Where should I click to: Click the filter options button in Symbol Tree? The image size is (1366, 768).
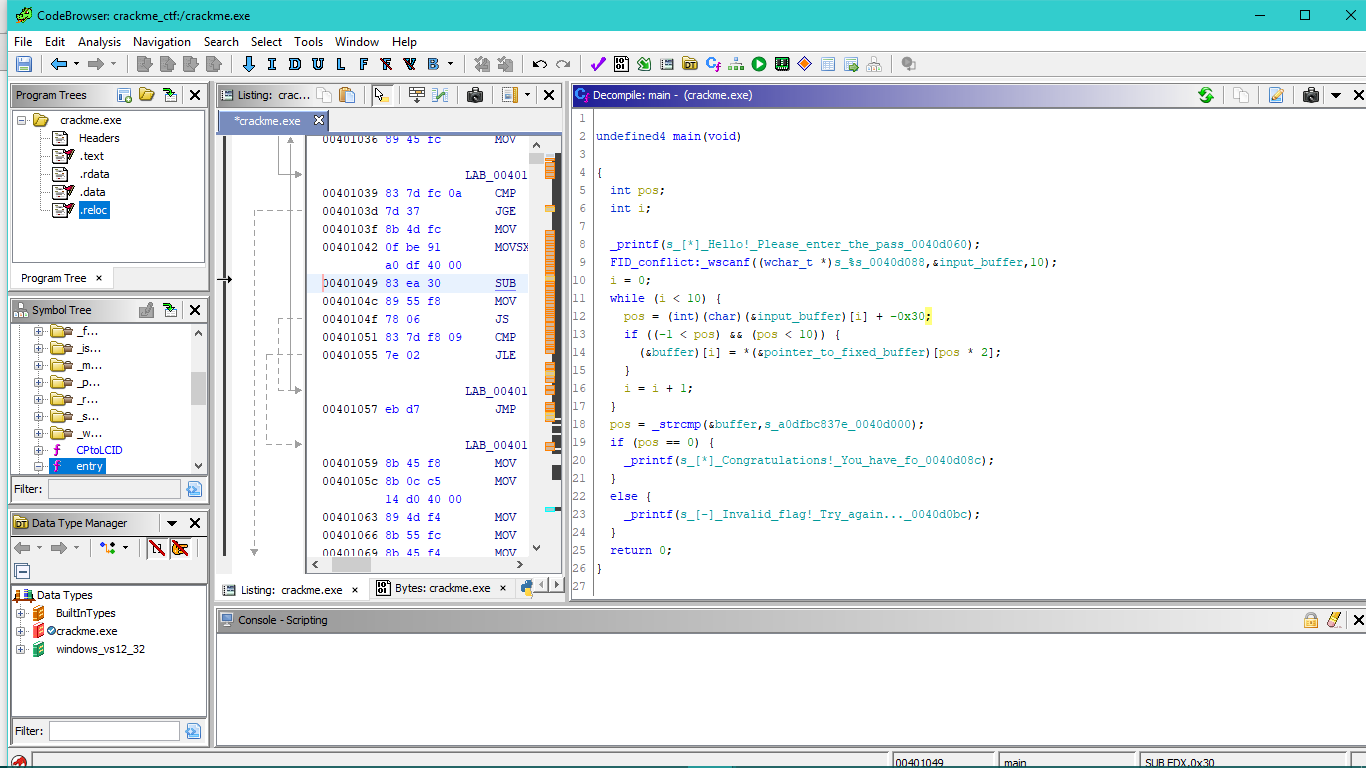pyautogui.click(x=193, y=489)
